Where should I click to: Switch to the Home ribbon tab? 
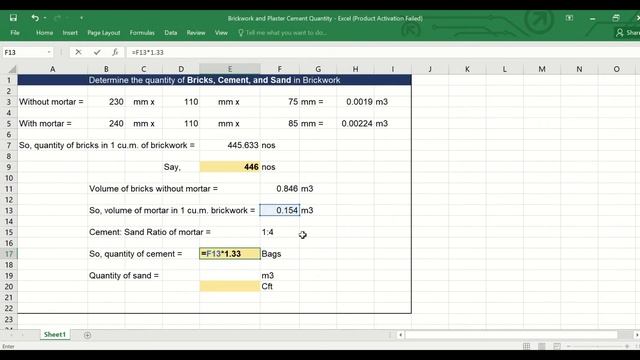point(44,33)
